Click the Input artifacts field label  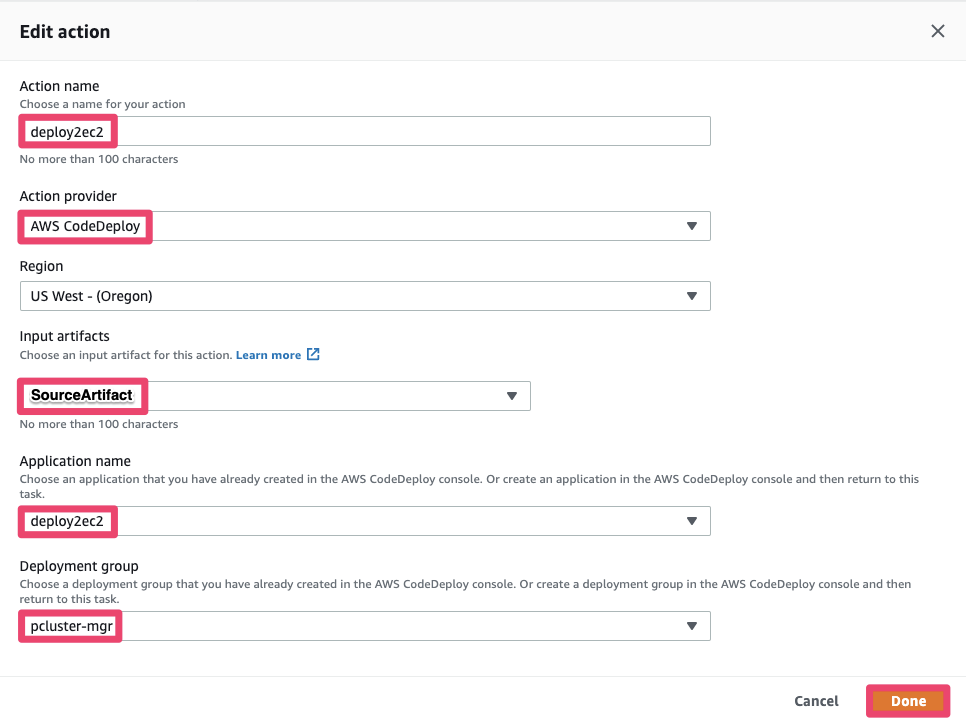tap(66, 336)
